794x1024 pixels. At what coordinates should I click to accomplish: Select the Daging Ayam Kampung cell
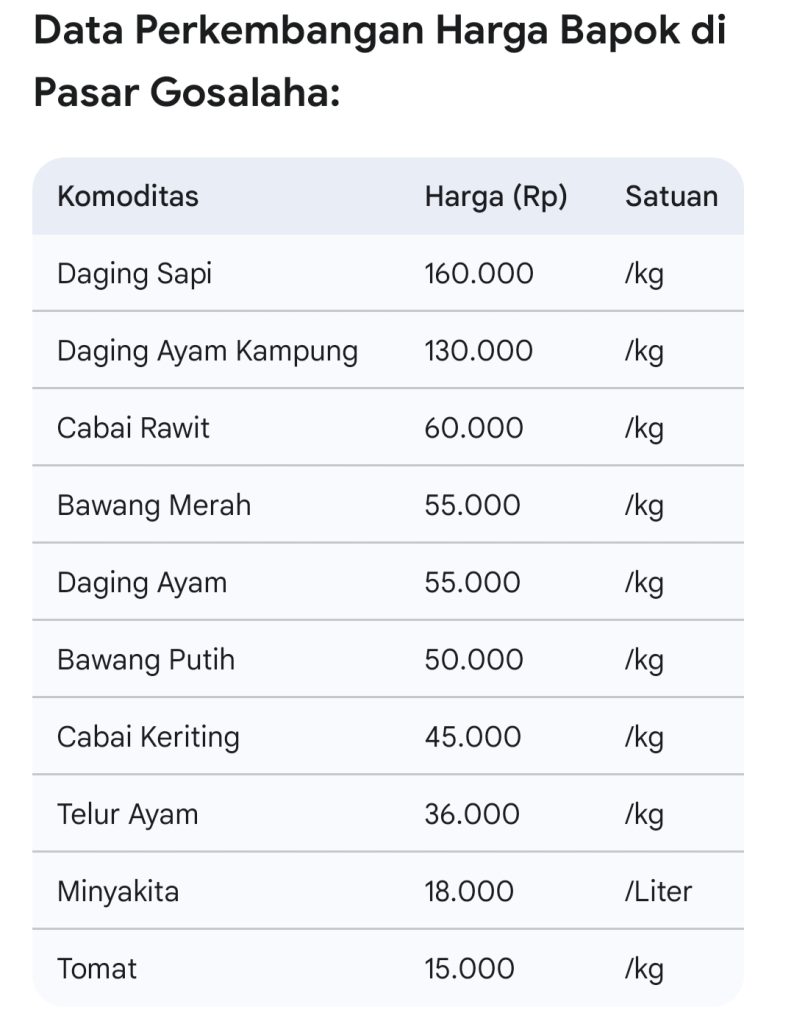(x=207, y=351)
